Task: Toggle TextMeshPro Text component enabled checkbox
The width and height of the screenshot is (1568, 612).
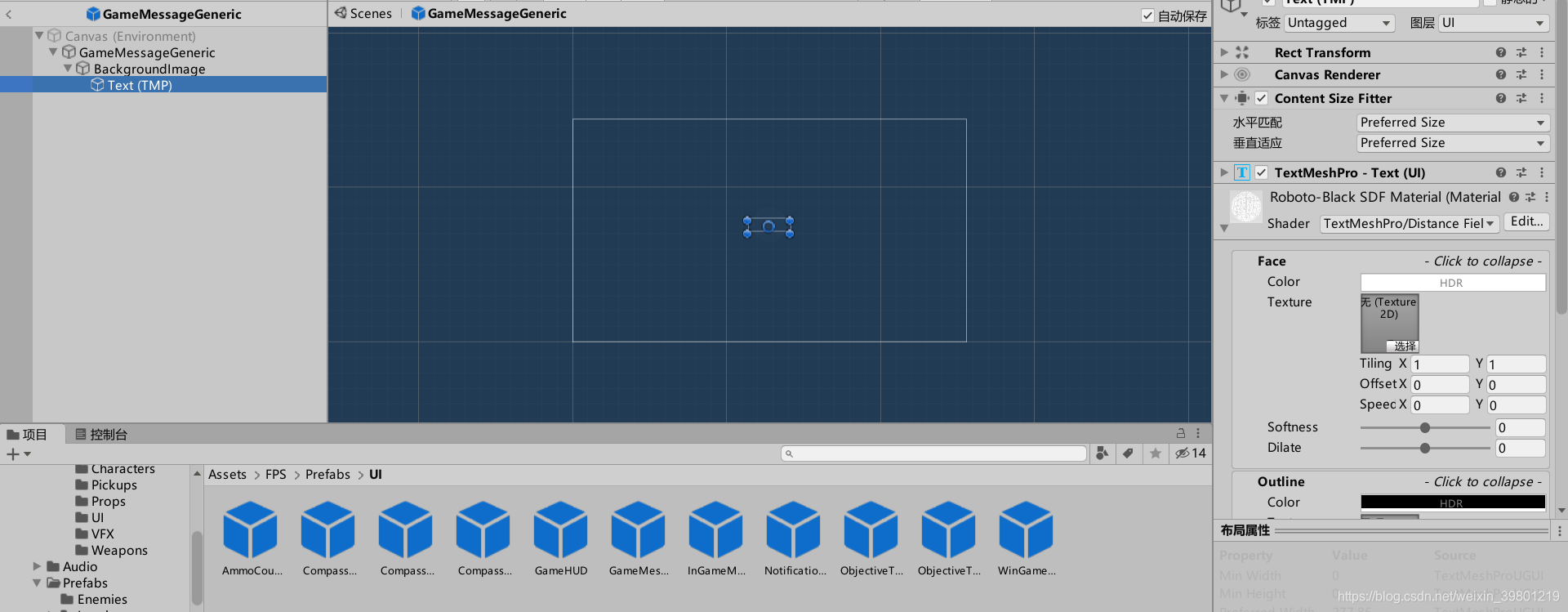Action: (1261, 172)
